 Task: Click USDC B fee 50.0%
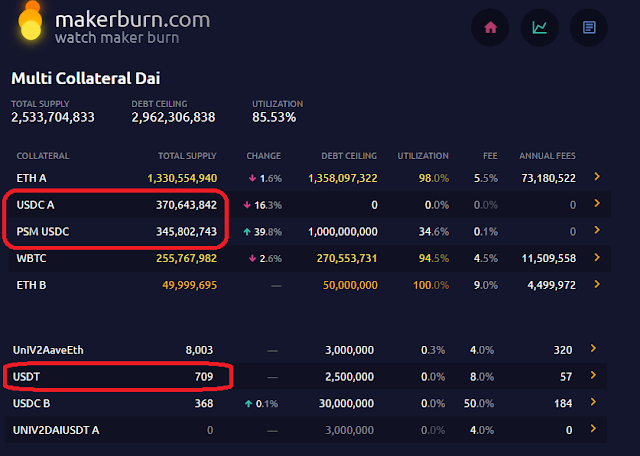click(479, 404)
